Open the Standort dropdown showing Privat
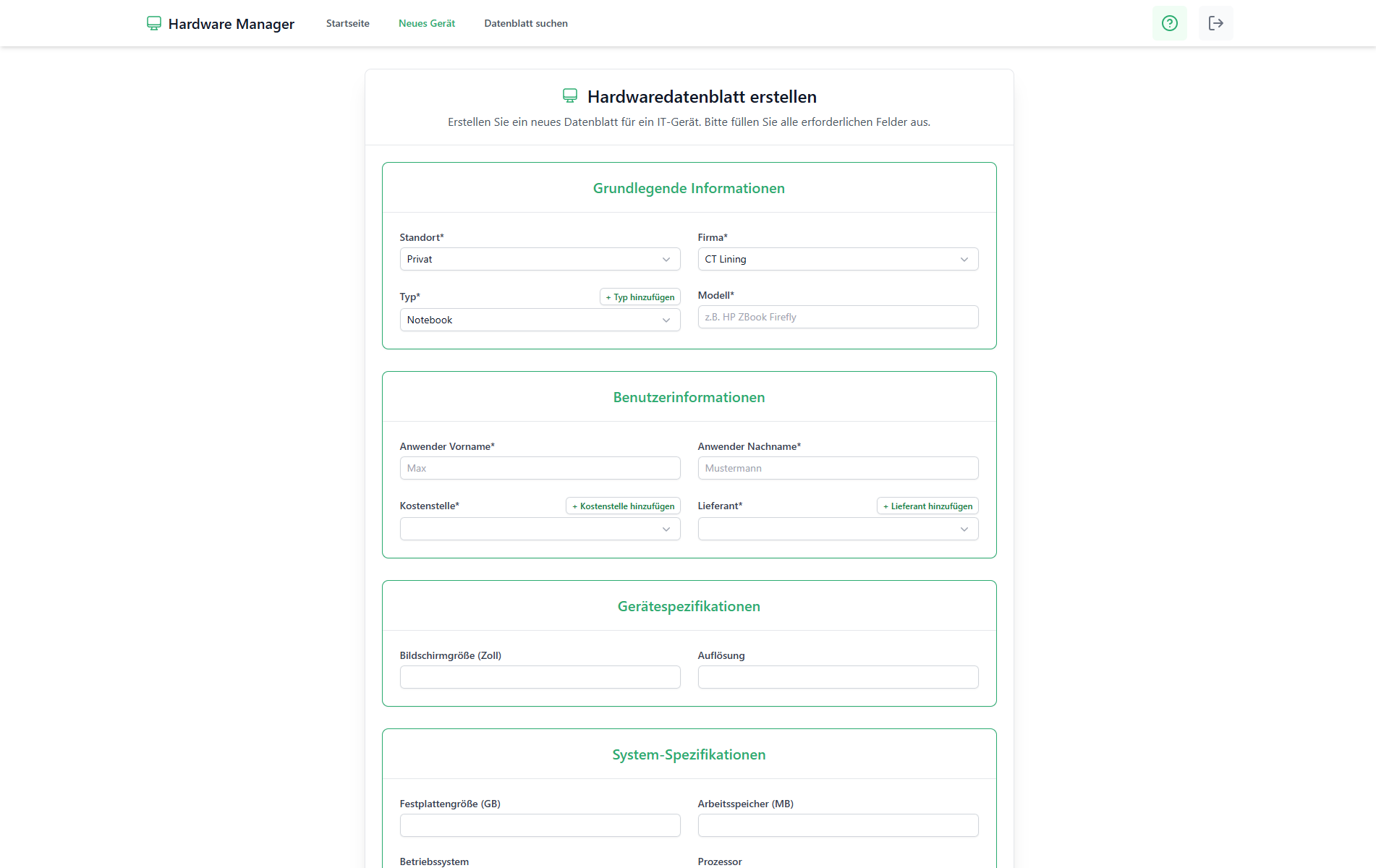The height and width of the screenshot is (868, 1376). 540,259
